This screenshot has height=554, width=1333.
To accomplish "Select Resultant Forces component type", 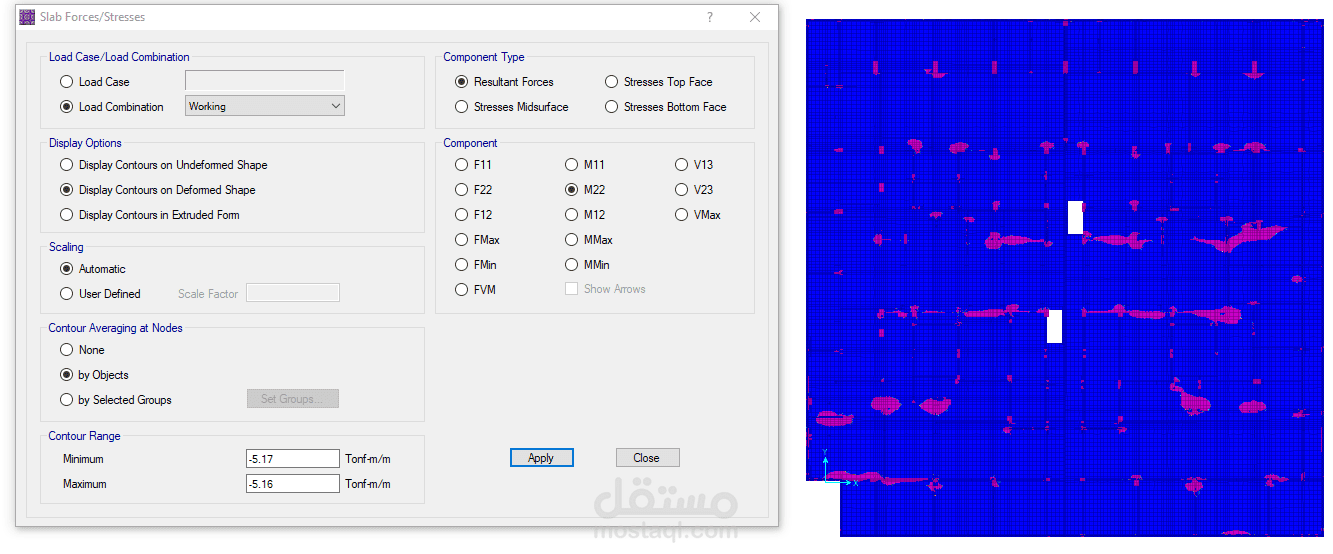I will [x=462, y=82].
